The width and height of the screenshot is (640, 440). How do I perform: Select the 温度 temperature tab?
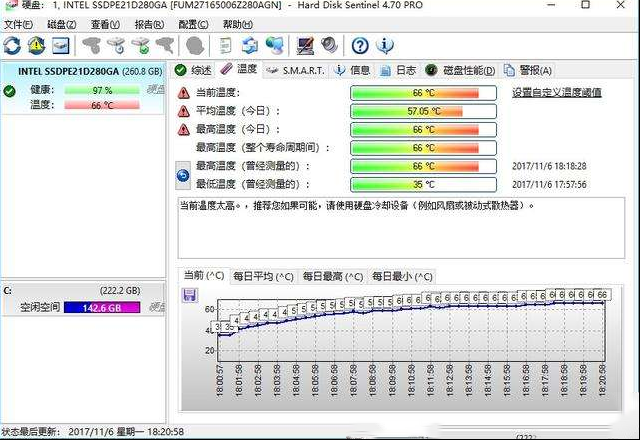(239, 69)
